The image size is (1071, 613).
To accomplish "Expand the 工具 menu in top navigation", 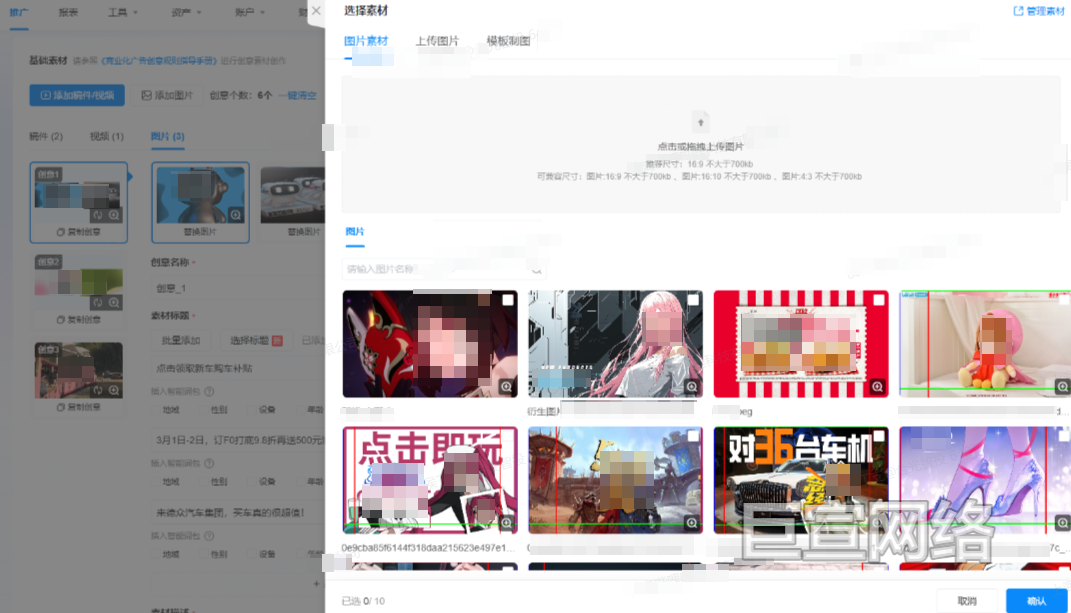I will [122, 12].
